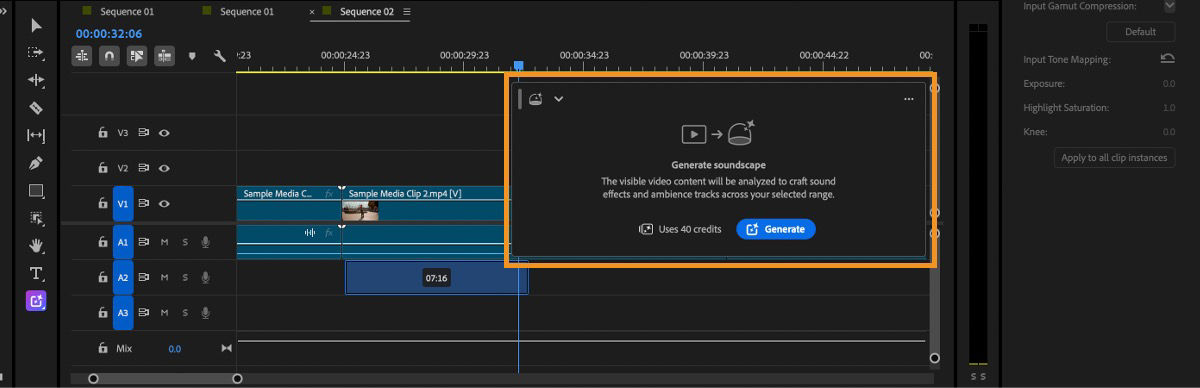Click the Exposure value 0.0
This screenshot has width=1200, height=388.
click(x=1168, y=84)
